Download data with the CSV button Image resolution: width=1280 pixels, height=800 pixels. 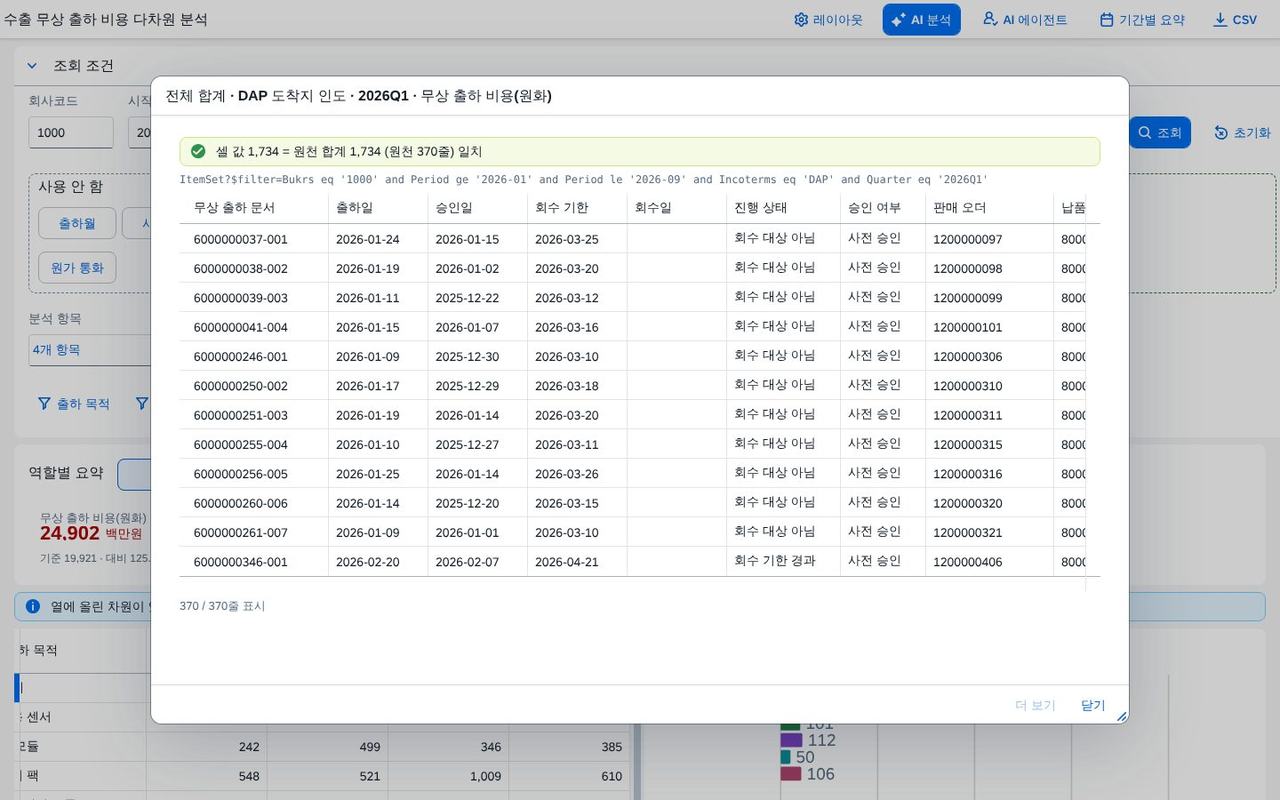coord(1235,20)
